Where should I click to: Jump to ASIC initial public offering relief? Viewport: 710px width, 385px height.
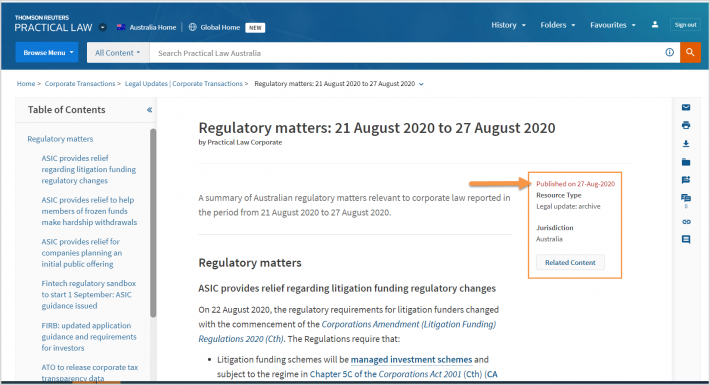[x=82, y=253]
